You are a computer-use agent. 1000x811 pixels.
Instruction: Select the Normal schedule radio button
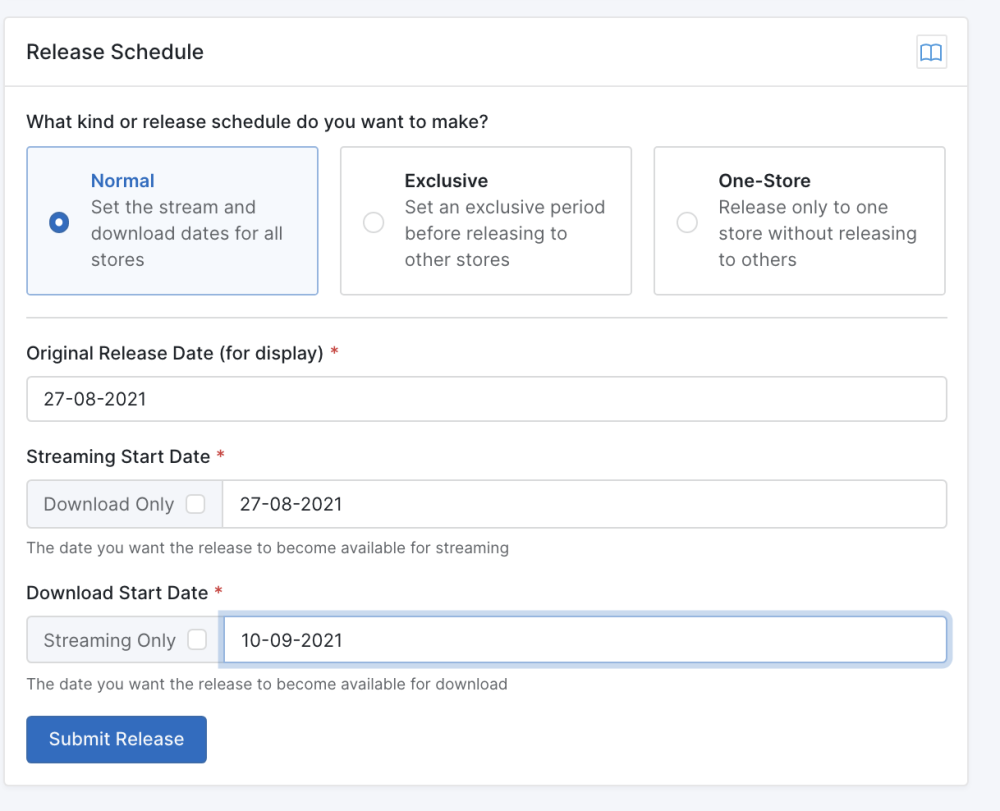(x=59, y=222)
